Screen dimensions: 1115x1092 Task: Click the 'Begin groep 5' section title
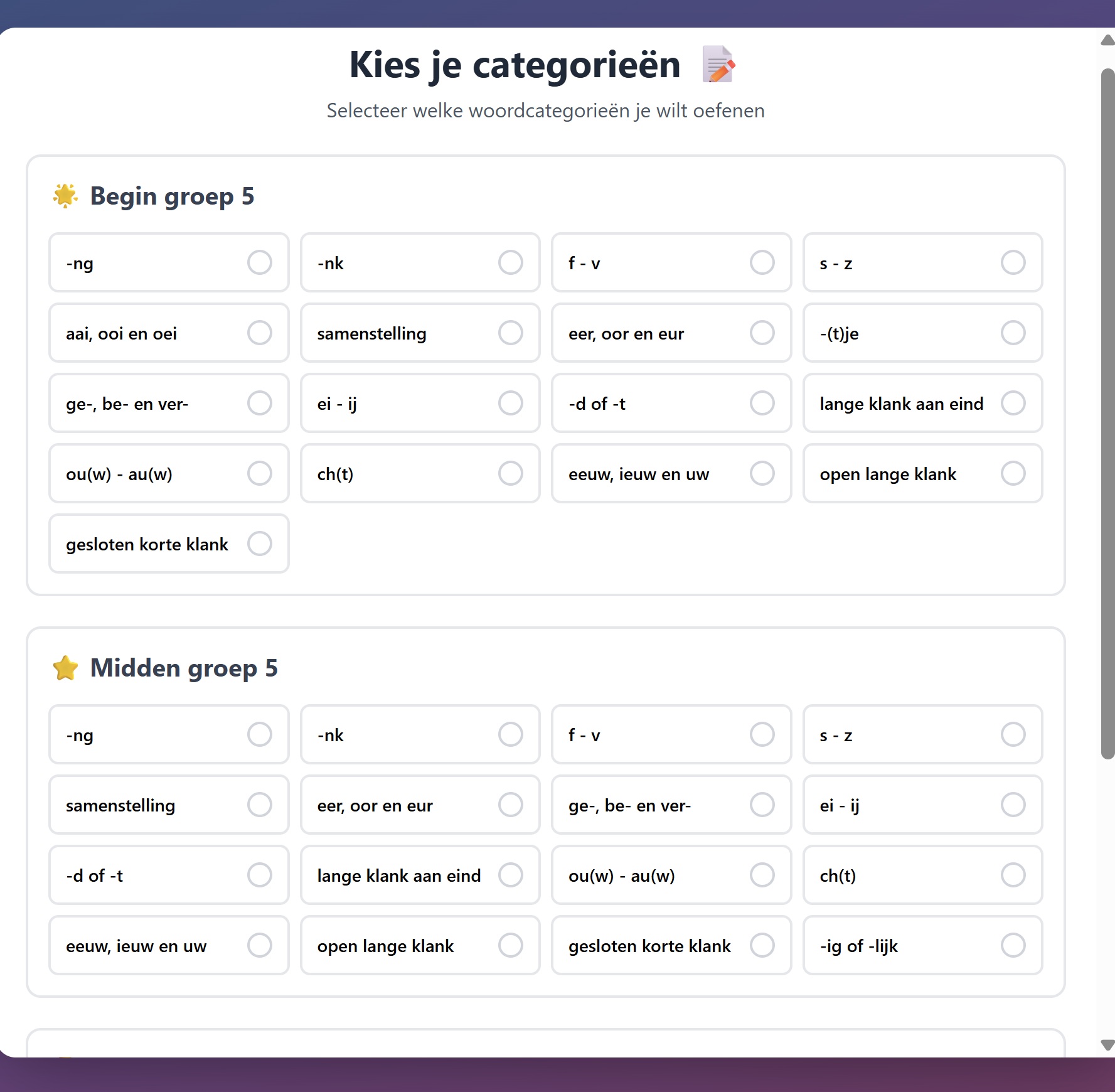click(x=172, y=196)
